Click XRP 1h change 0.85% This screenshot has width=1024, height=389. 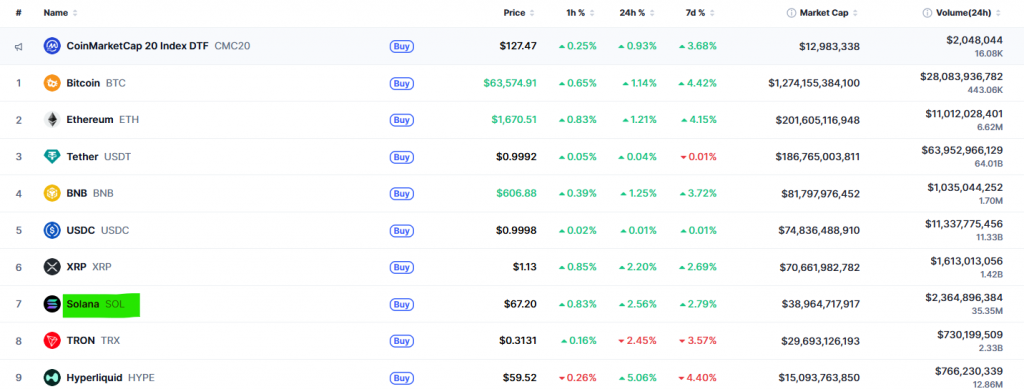point(577,267)
